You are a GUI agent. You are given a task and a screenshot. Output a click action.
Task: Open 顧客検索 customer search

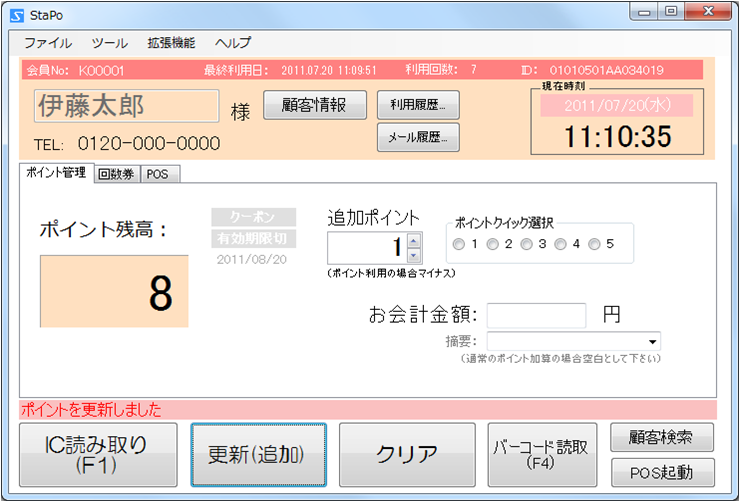pyautogui.click(x=662, y=437)
